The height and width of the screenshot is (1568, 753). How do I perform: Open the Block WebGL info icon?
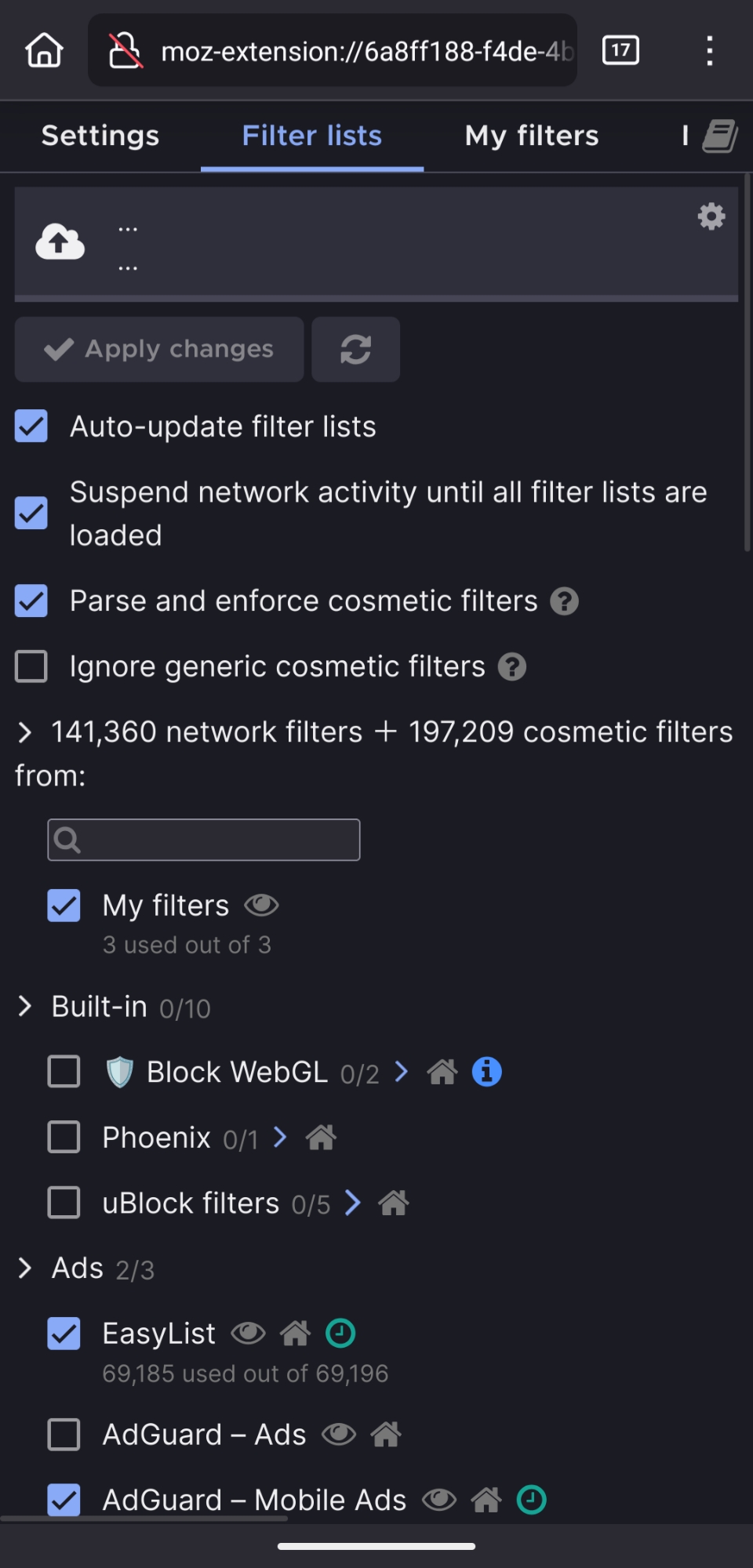click(x=486, y=1072)
